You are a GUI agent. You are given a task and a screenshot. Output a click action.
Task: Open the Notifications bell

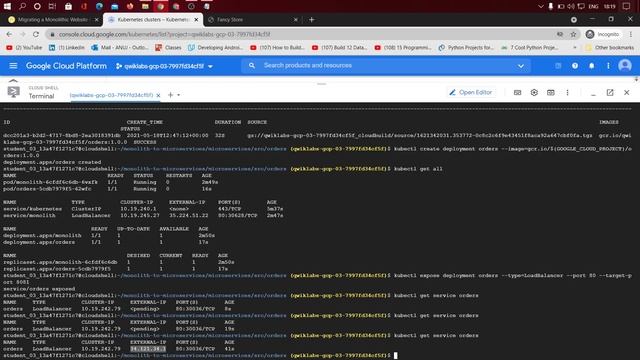click(591, 66)
